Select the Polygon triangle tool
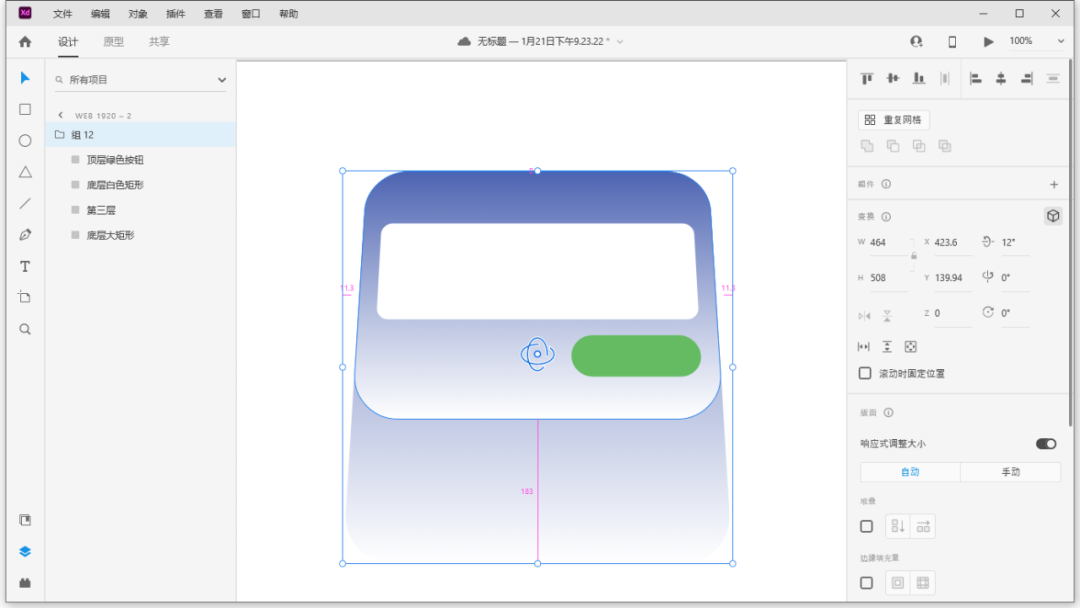This screenshot has height=608, width=1080. (x=25, y=172)
